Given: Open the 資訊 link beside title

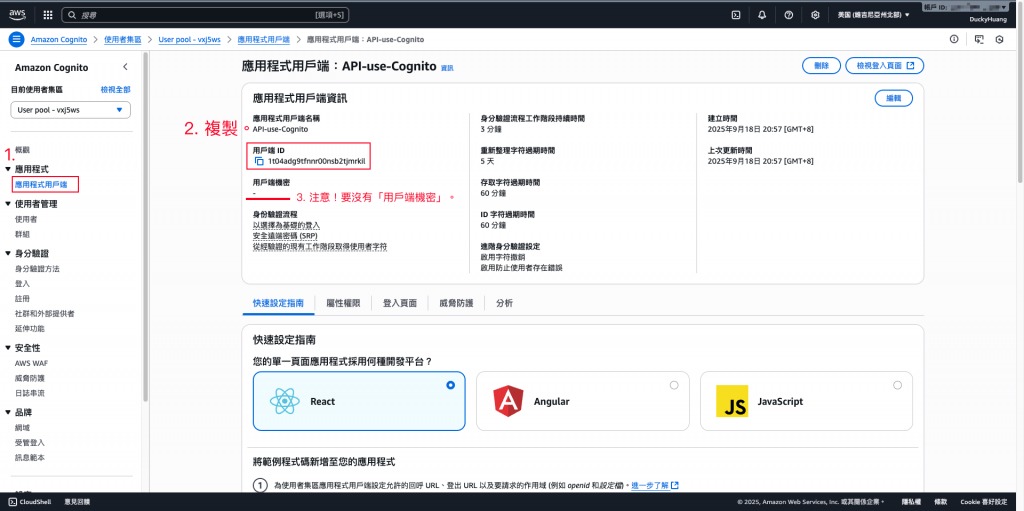Looking at the screenshot, I should click(447, 68).
